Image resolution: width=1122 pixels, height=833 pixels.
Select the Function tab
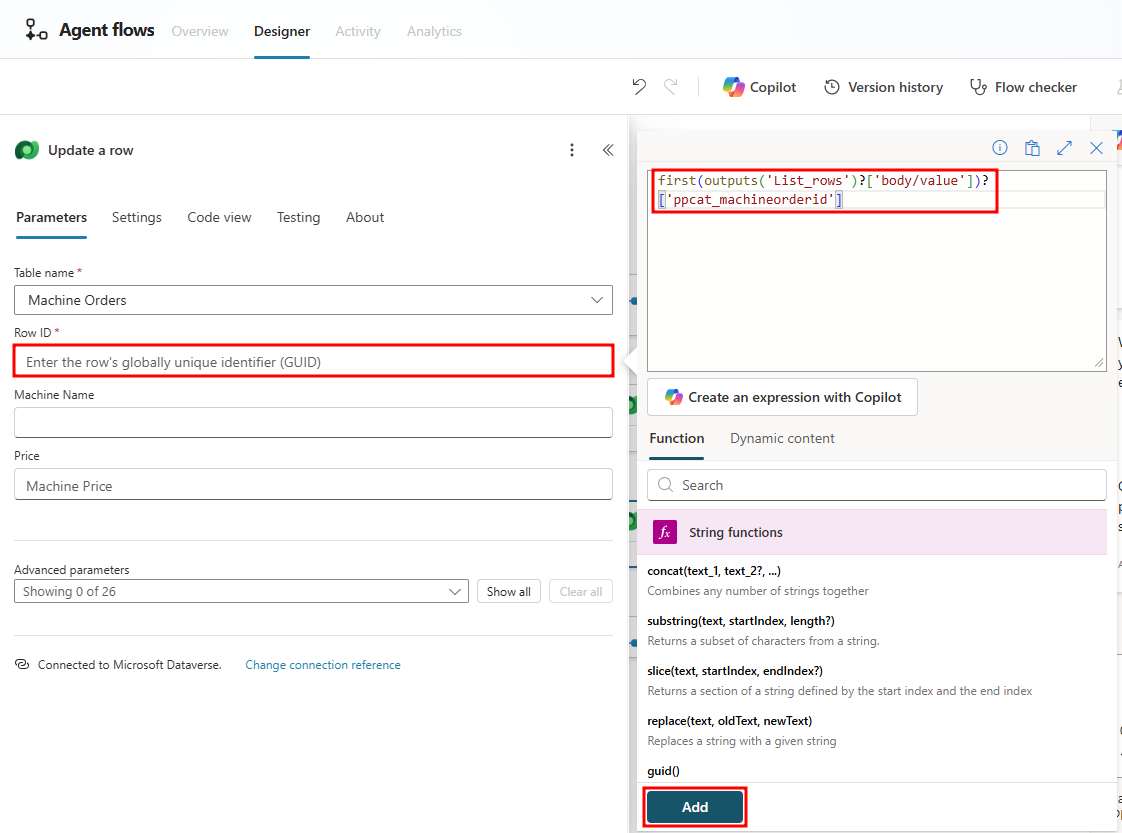(677, 439)
